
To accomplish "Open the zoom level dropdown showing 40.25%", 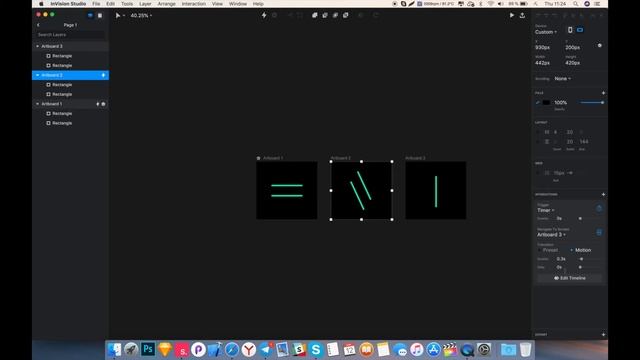I will point(141,16).
